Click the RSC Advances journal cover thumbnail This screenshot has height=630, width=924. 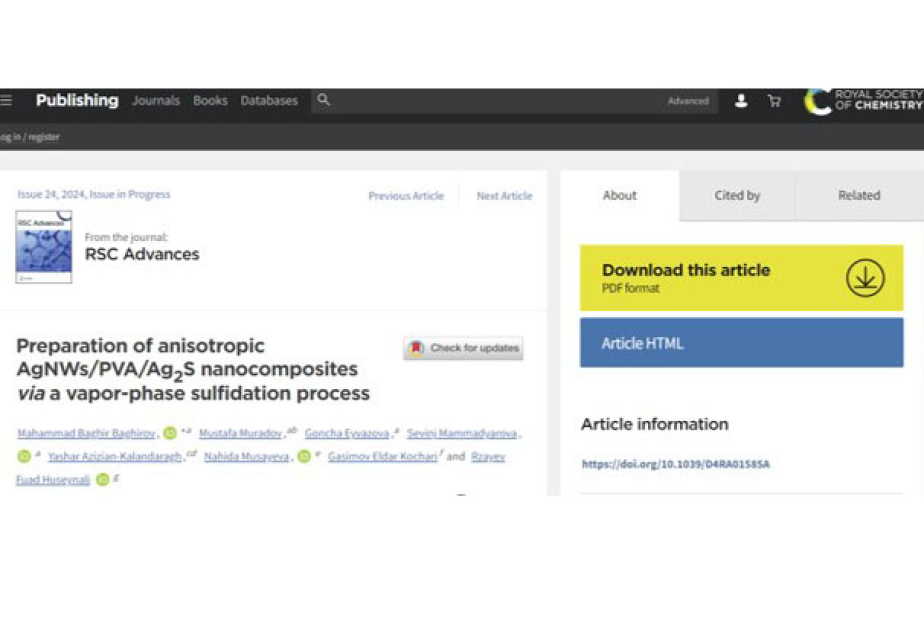(x=44, y=247)
